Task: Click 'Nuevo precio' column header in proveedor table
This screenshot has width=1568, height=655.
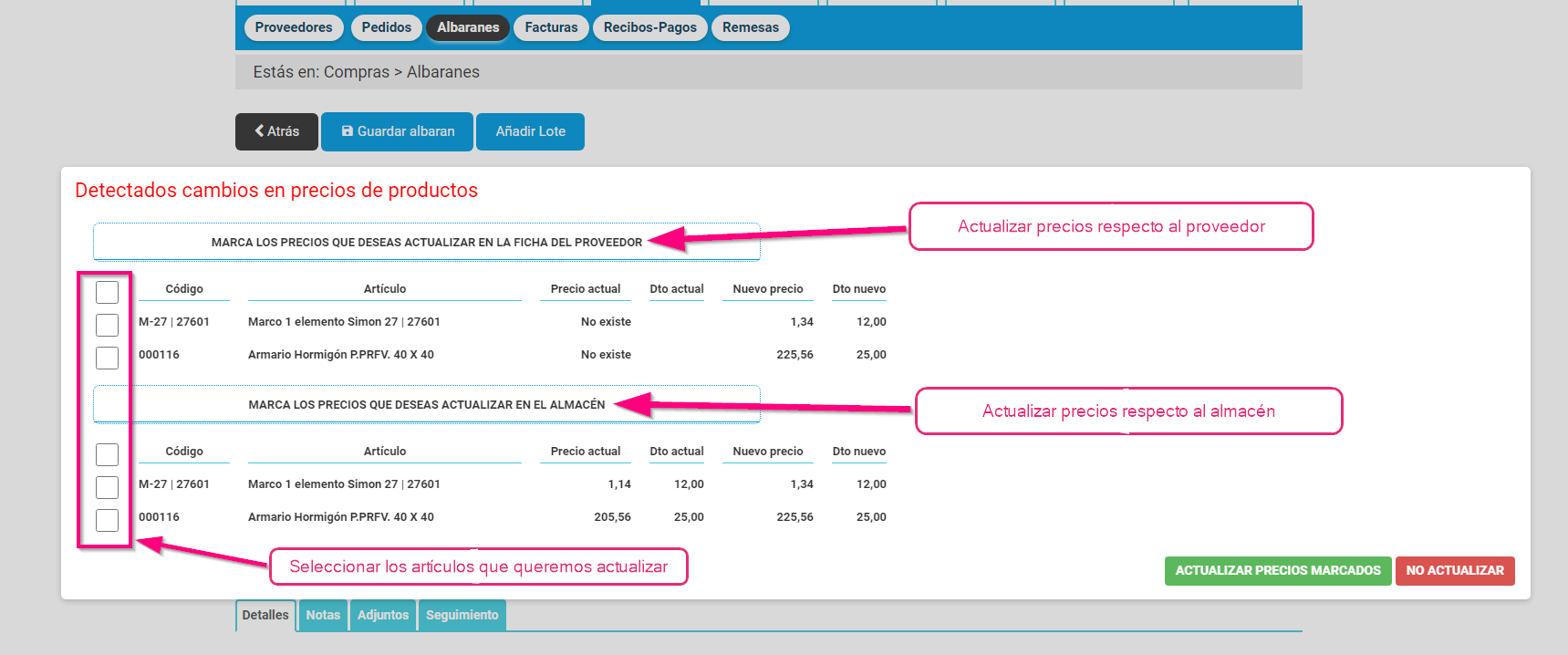Action: (768, 289)
